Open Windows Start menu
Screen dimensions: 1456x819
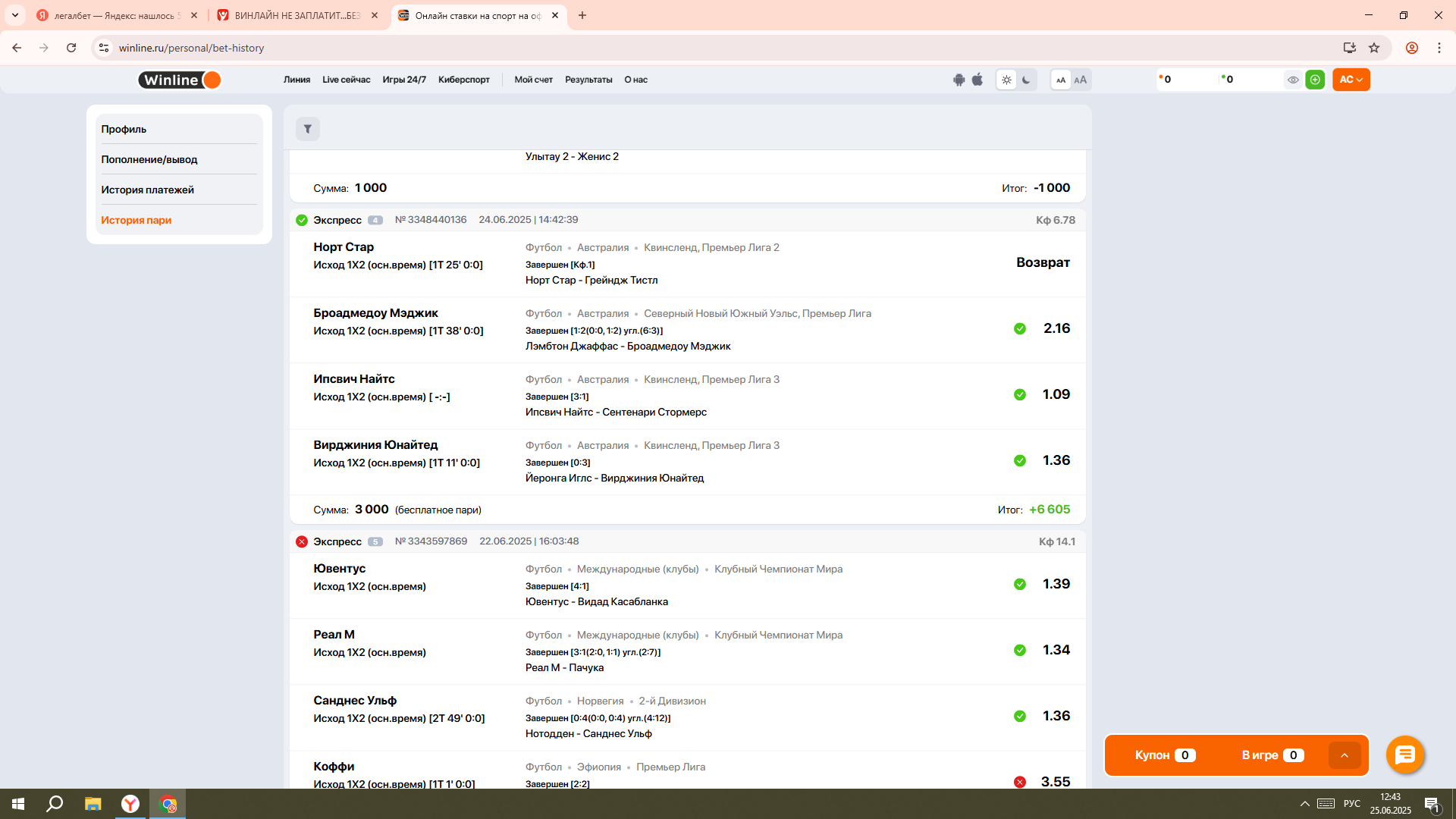click(18, 804)
